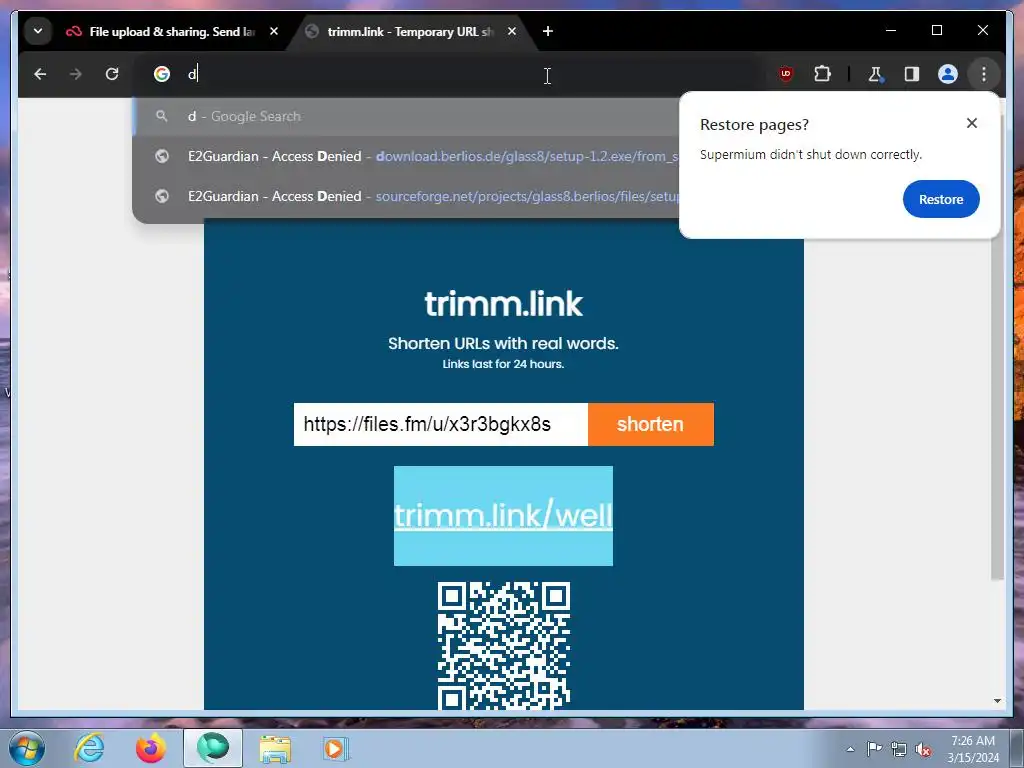Go forward with the forward arrow
The height and width of the screenshot is (768, 1024).
pyautogui.click(x=76, y=74)
